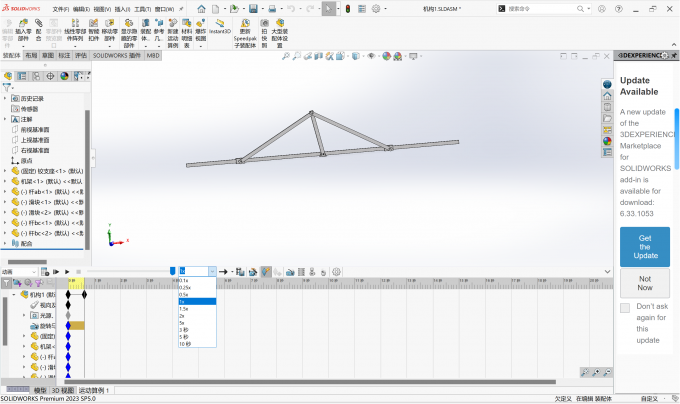Click the Motor icon in motion toolbar

[x=290, y=272]
